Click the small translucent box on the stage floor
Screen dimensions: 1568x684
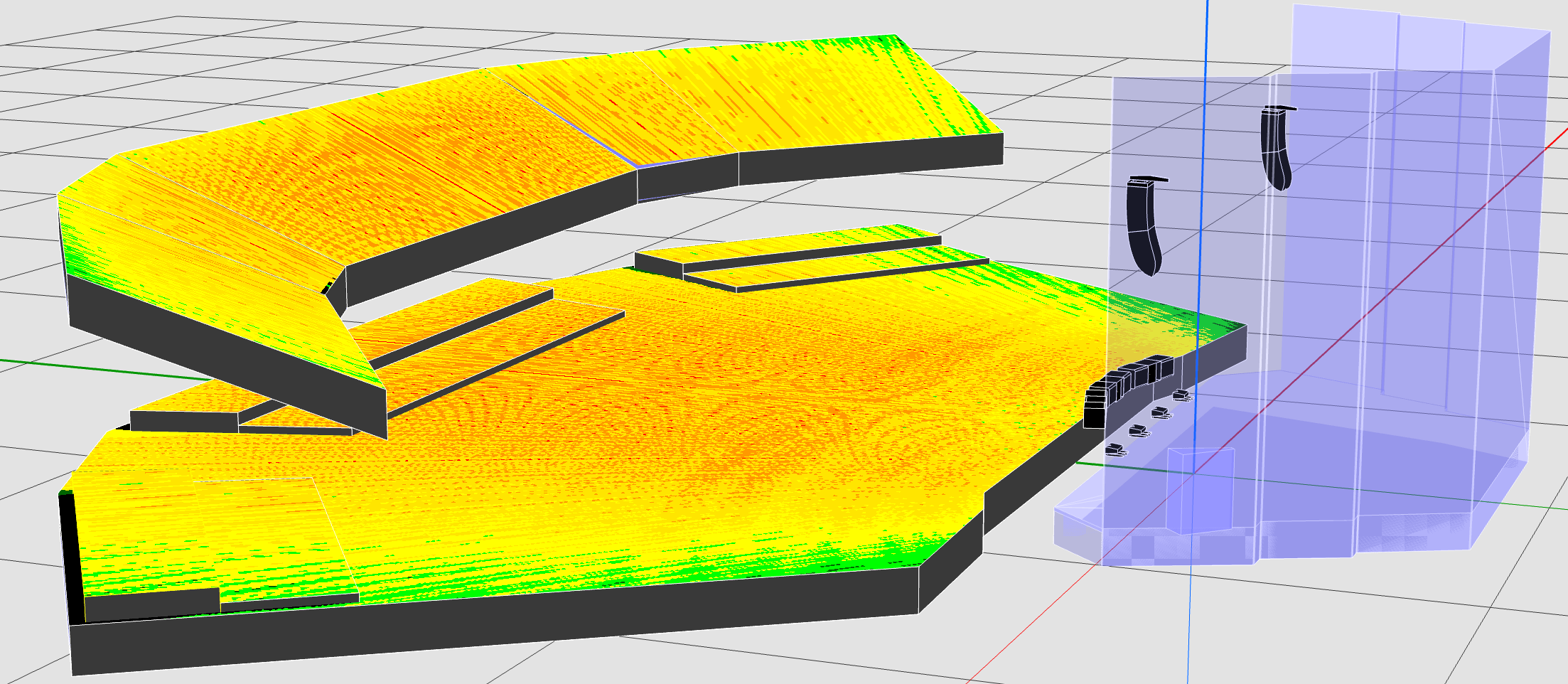pyautogui.click(x=1200, y=491)
